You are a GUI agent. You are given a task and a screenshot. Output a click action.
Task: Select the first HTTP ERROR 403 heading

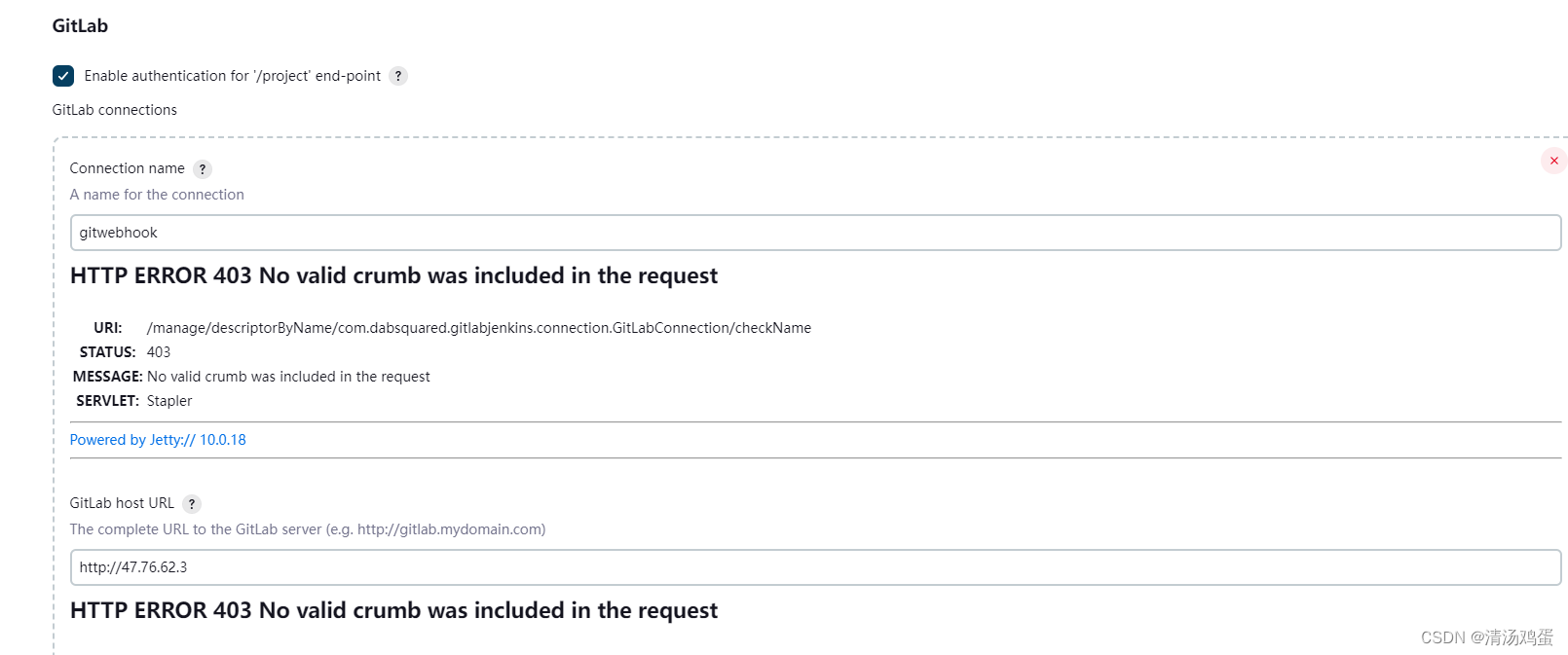point(393,275)
